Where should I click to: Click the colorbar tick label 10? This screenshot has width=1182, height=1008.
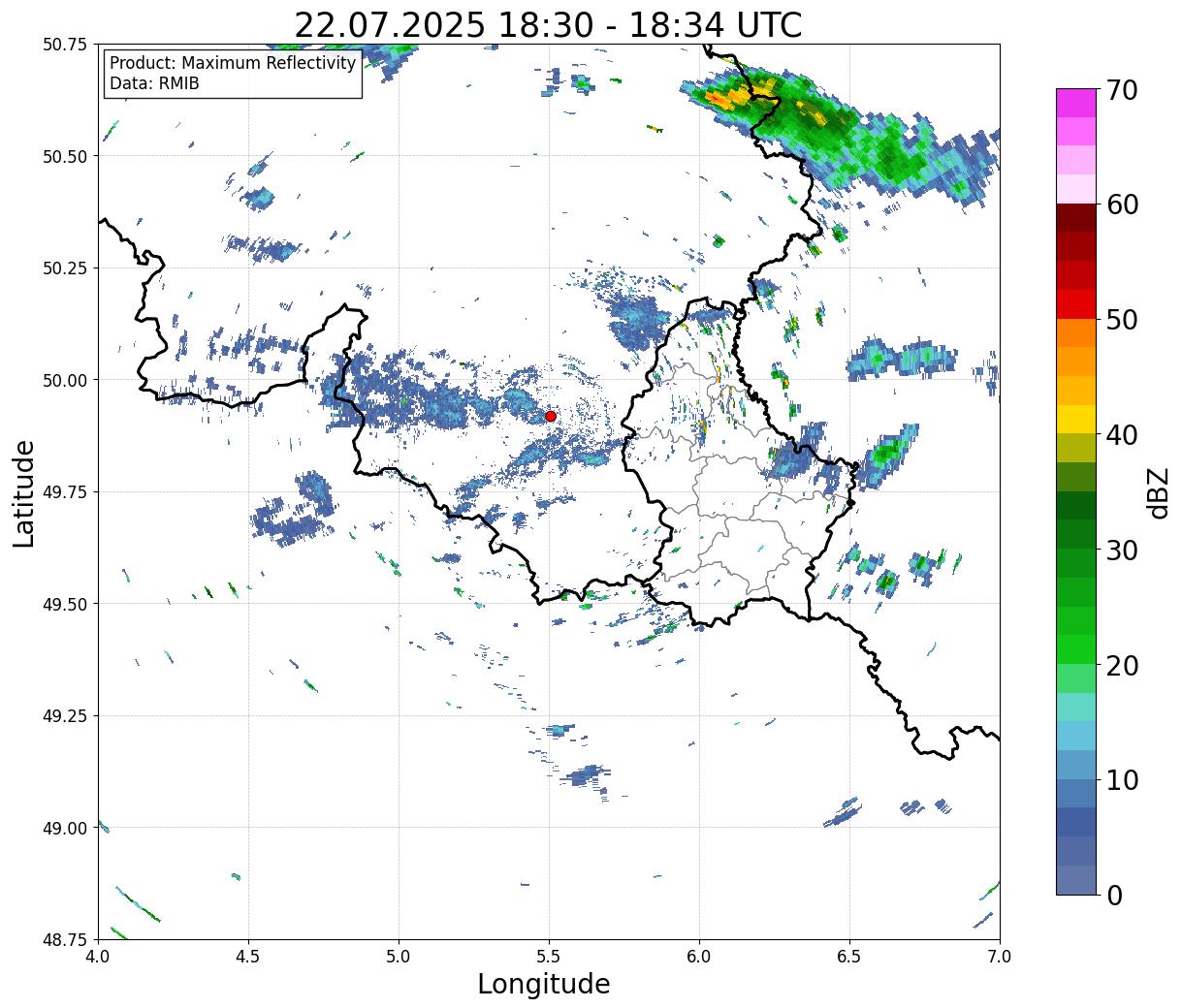[x=1121, y=780]
